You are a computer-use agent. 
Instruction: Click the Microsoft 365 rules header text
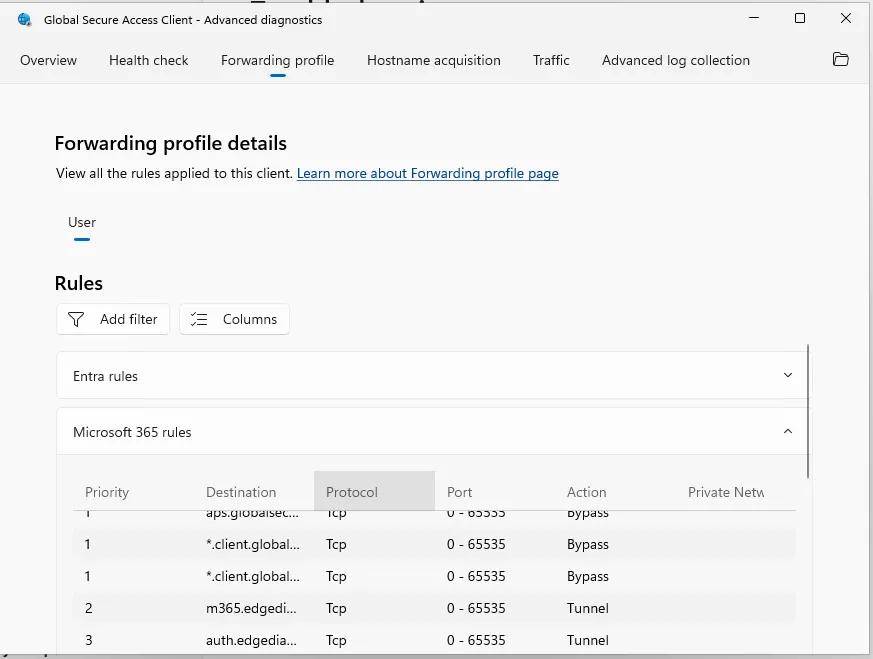132,432
